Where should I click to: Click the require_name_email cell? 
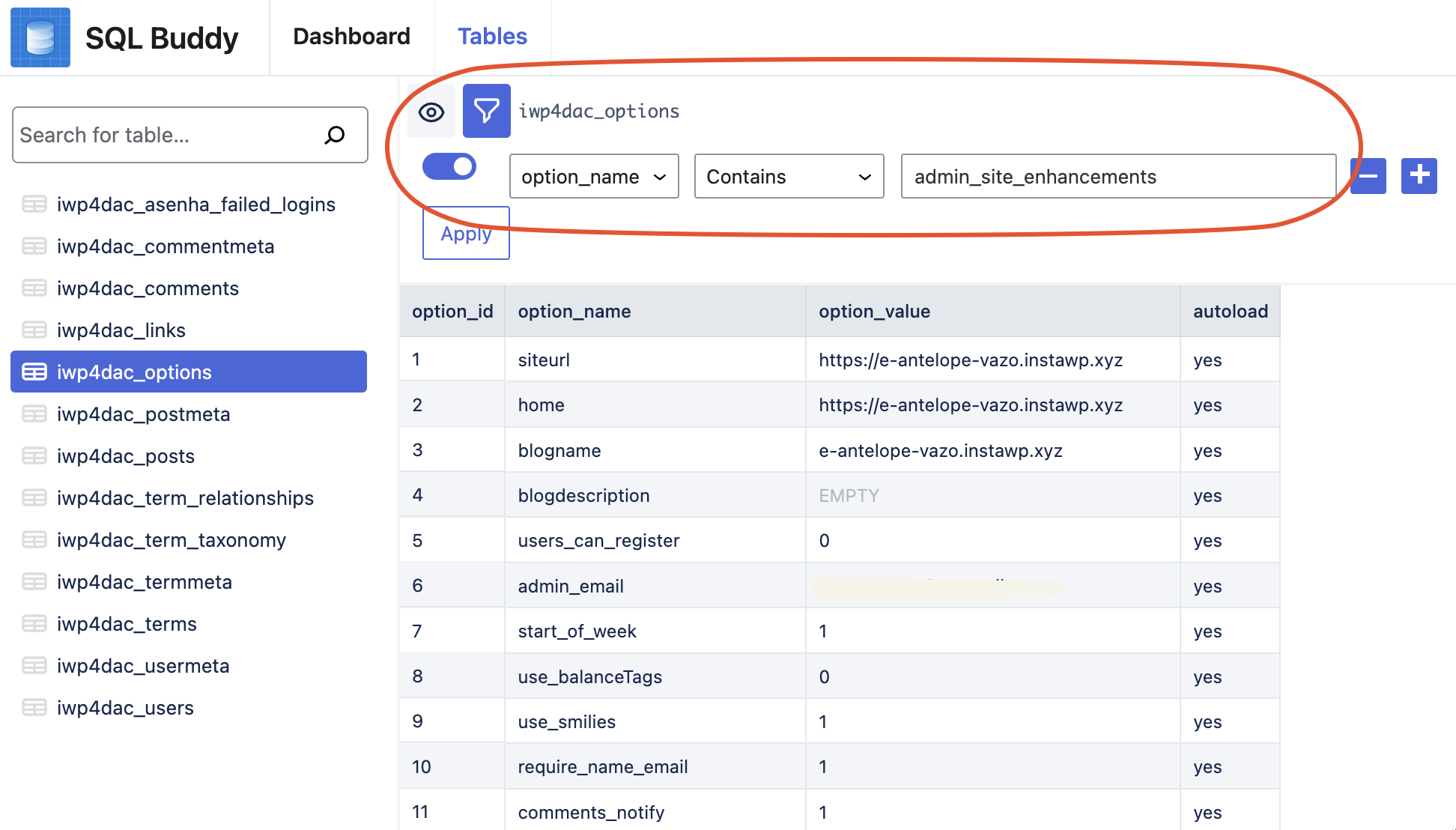[655, 766]
